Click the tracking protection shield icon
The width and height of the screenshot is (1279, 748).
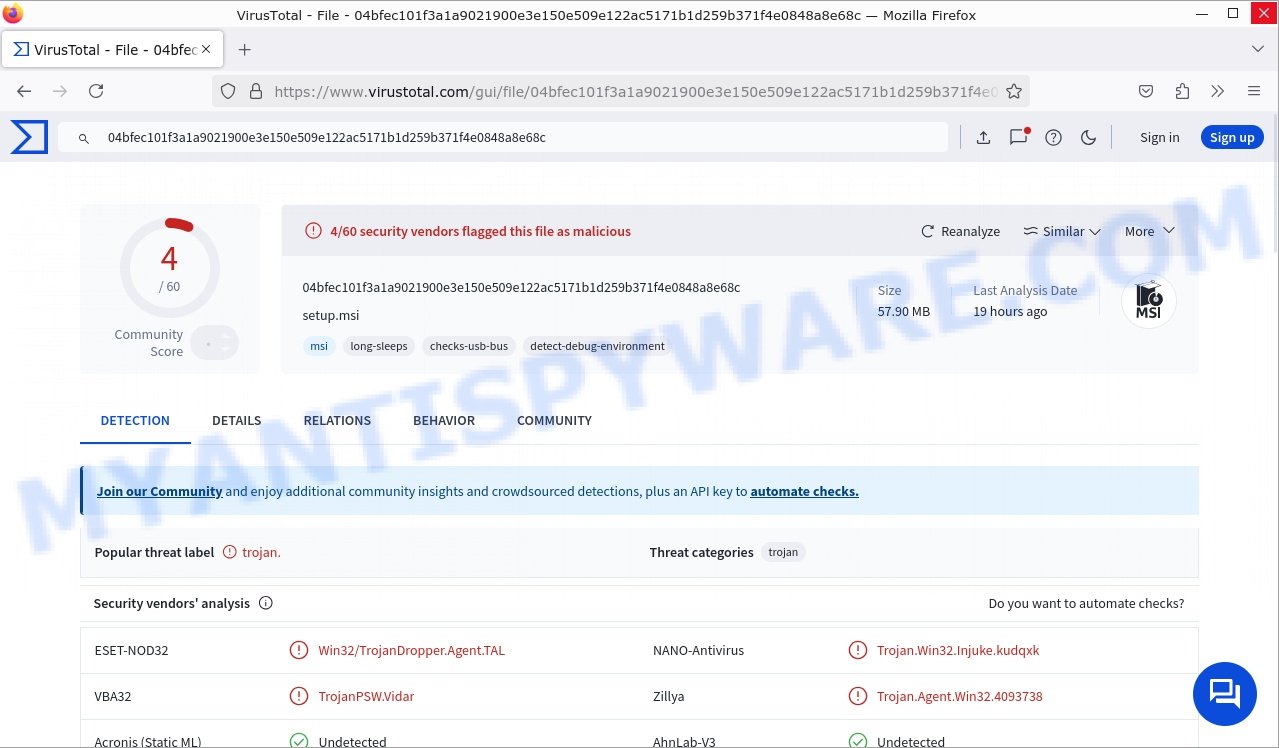click(228, 91)
